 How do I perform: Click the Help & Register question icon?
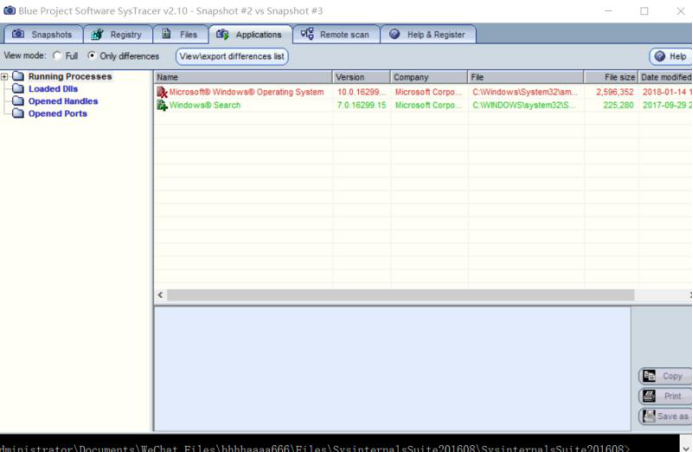[395, 34]
